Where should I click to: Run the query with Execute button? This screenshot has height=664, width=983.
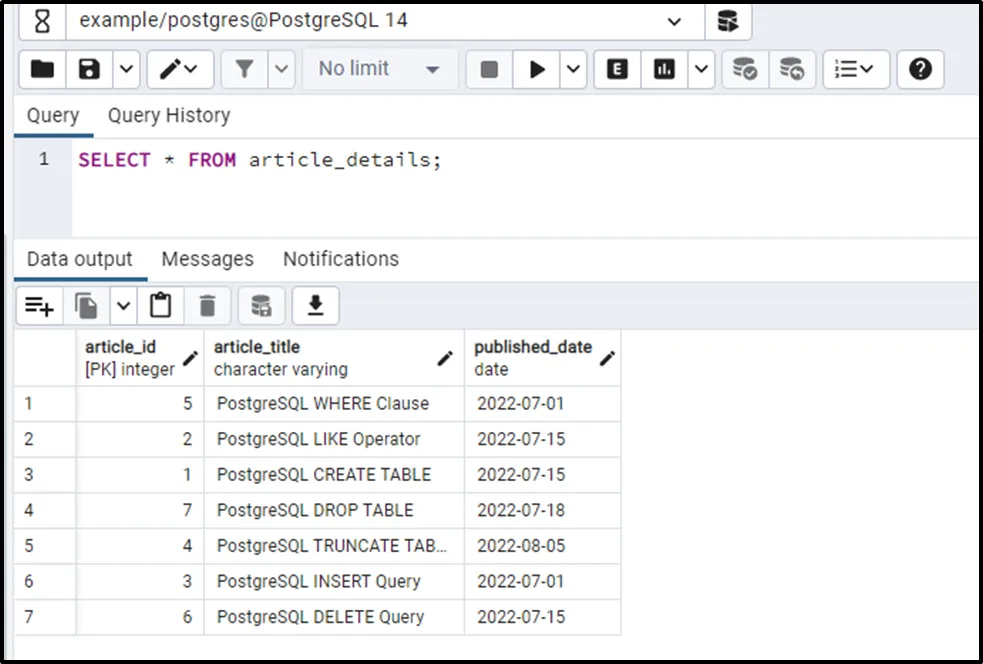pos(537,69)
